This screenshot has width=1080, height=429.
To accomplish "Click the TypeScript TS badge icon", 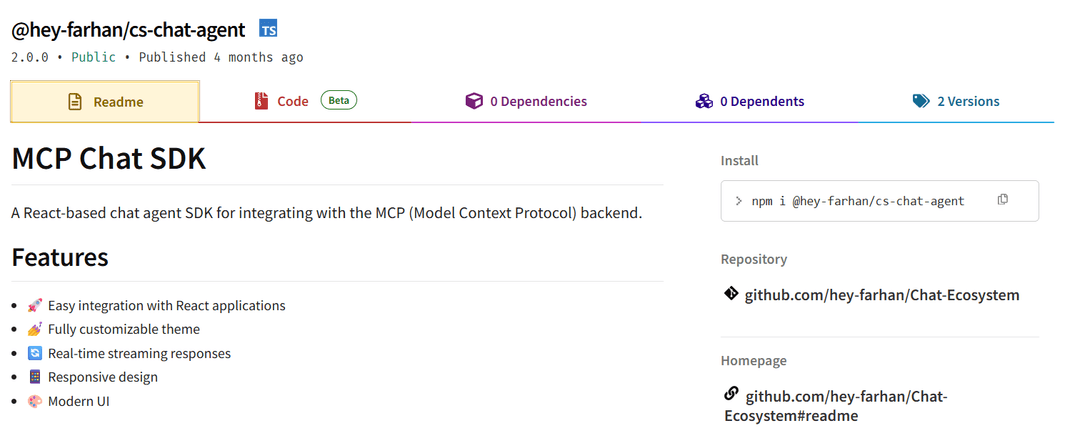I will click(x=268, y=27).
